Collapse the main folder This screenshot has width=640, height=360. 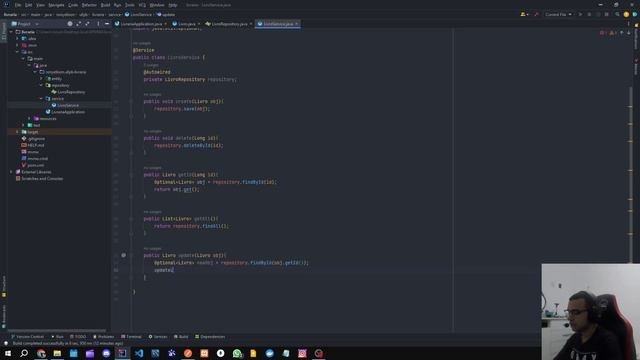[23, 58]
